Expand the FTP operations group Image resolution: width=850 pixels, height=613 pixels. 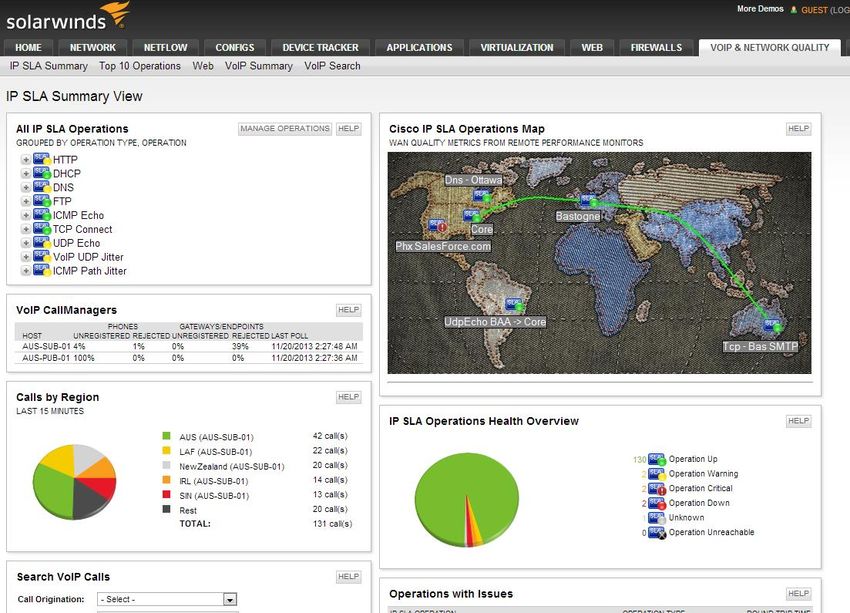pyautogui.click(x=25, y=201)
